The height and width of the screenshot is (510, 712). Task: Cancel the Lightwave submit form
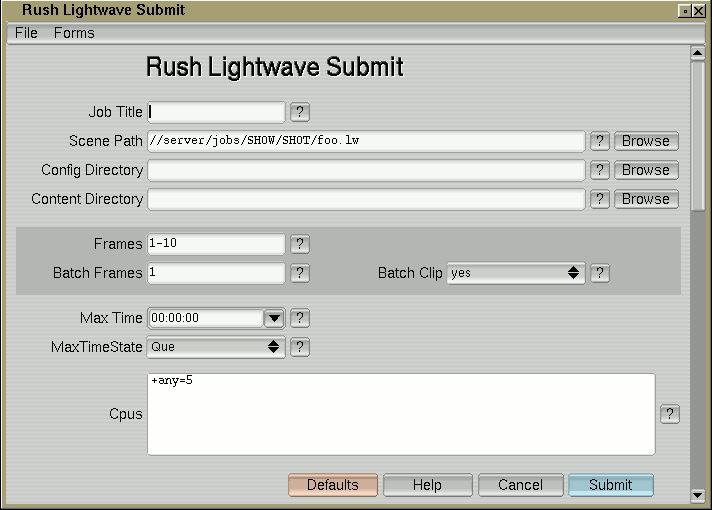(x=520, y=485)
